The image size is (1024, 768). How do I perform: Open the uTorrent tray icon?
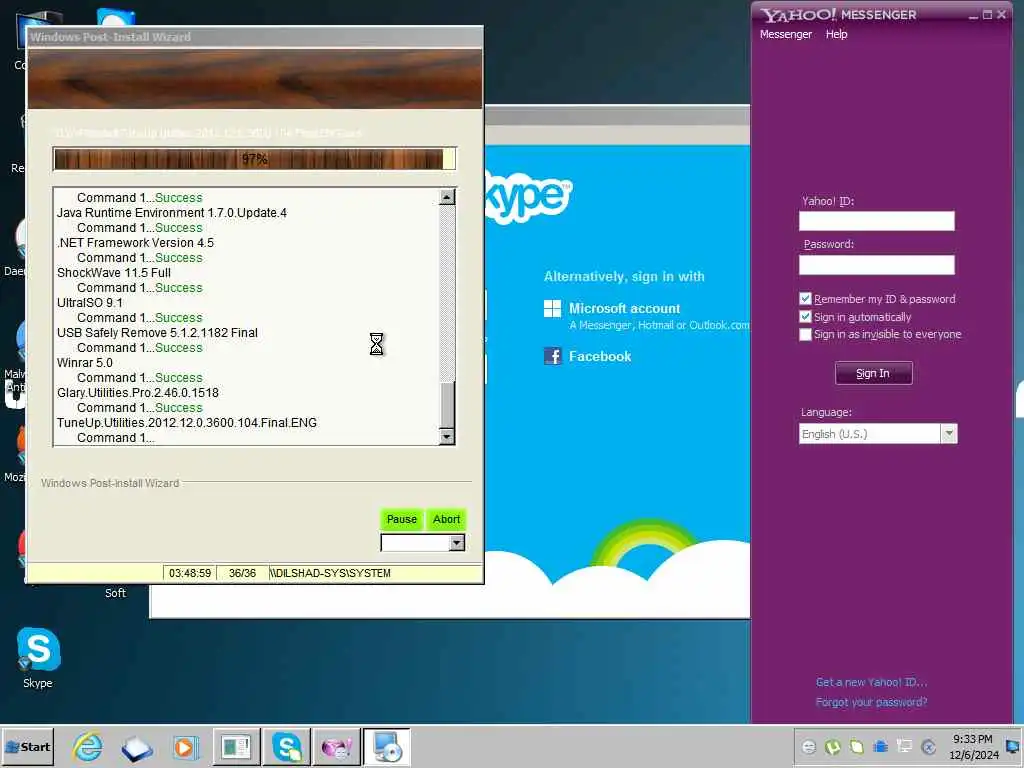click(x=833, y=746)
